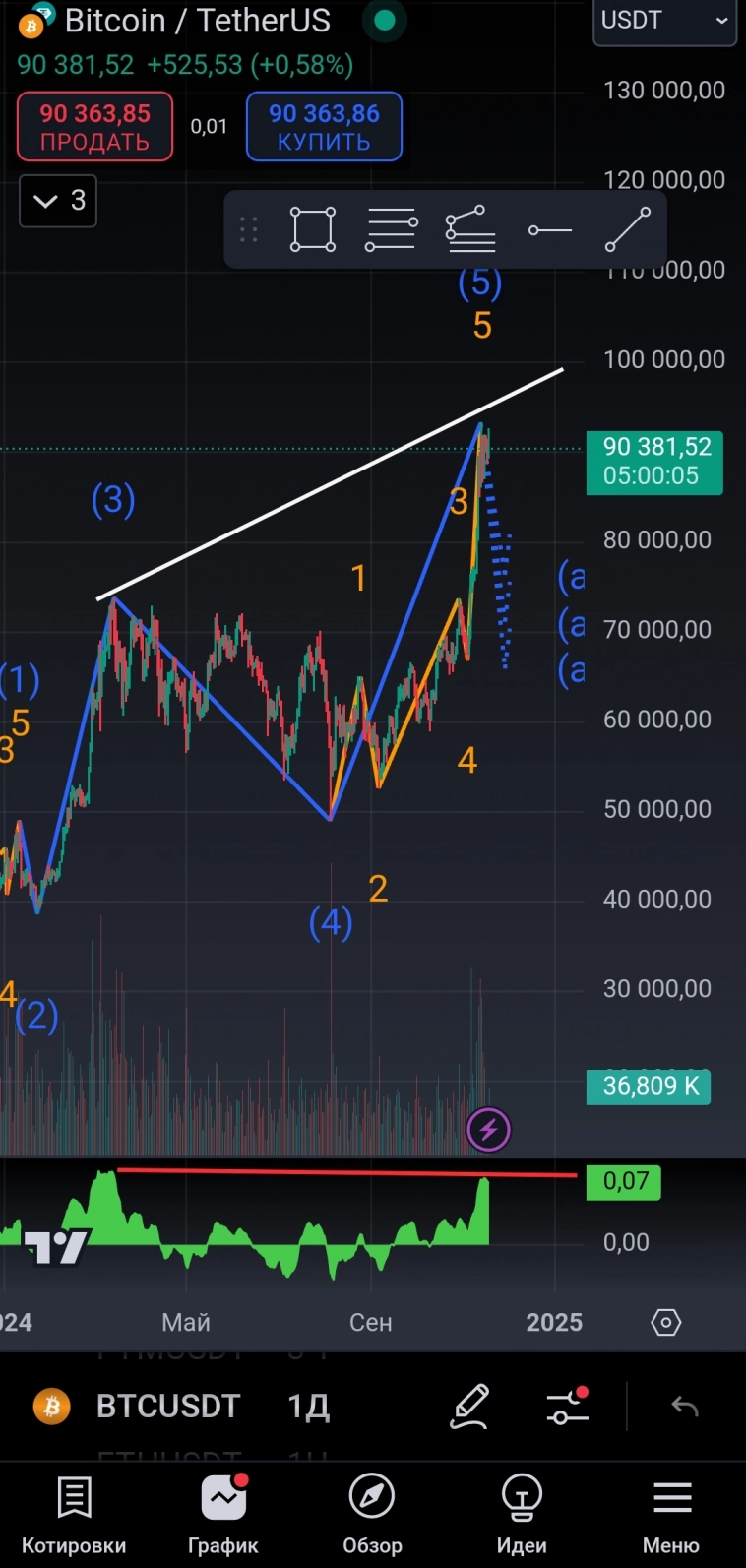Tap the 2025 time axis label

(x=554, y=1322)
